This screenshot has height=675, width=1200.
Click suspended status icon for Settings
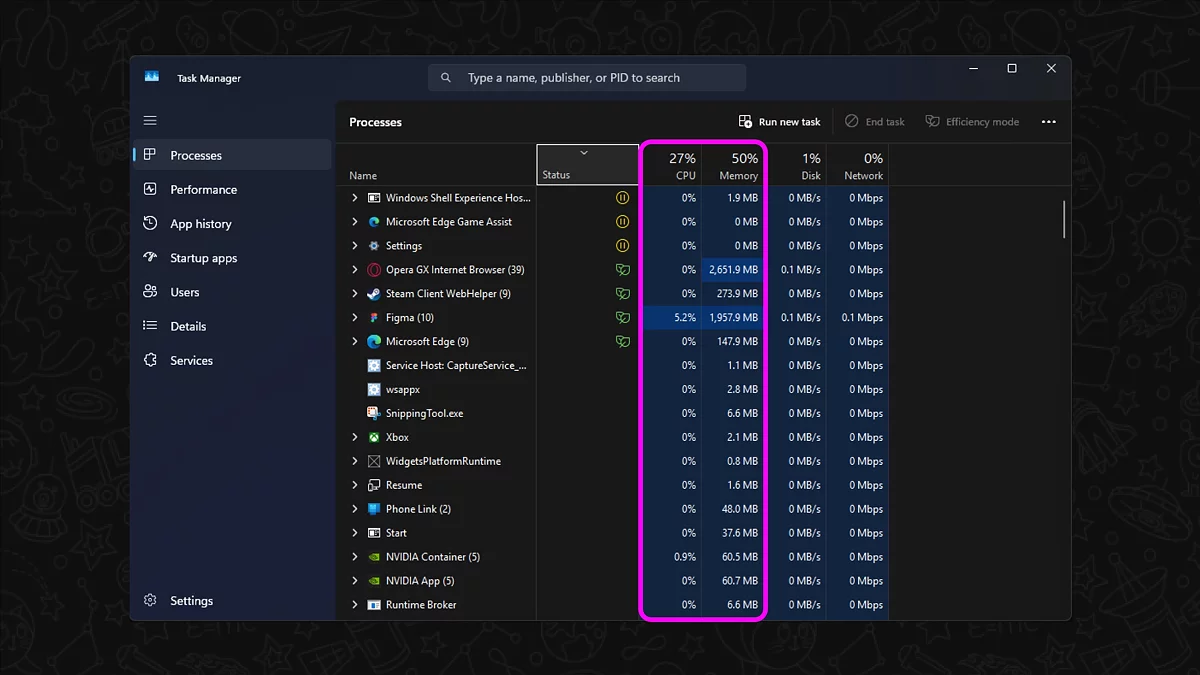(x=622, y=246)
